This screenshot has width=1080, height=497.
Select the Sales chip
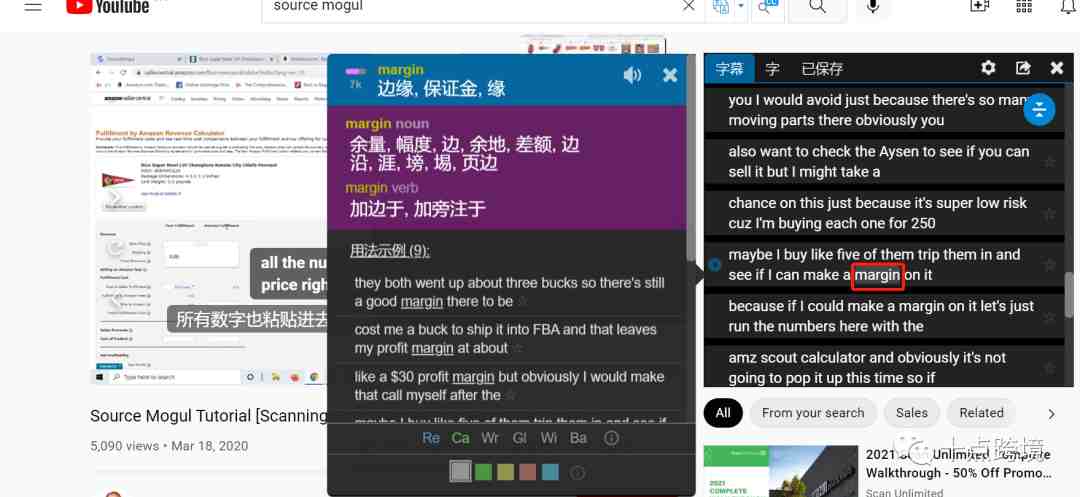click(912, 413)
